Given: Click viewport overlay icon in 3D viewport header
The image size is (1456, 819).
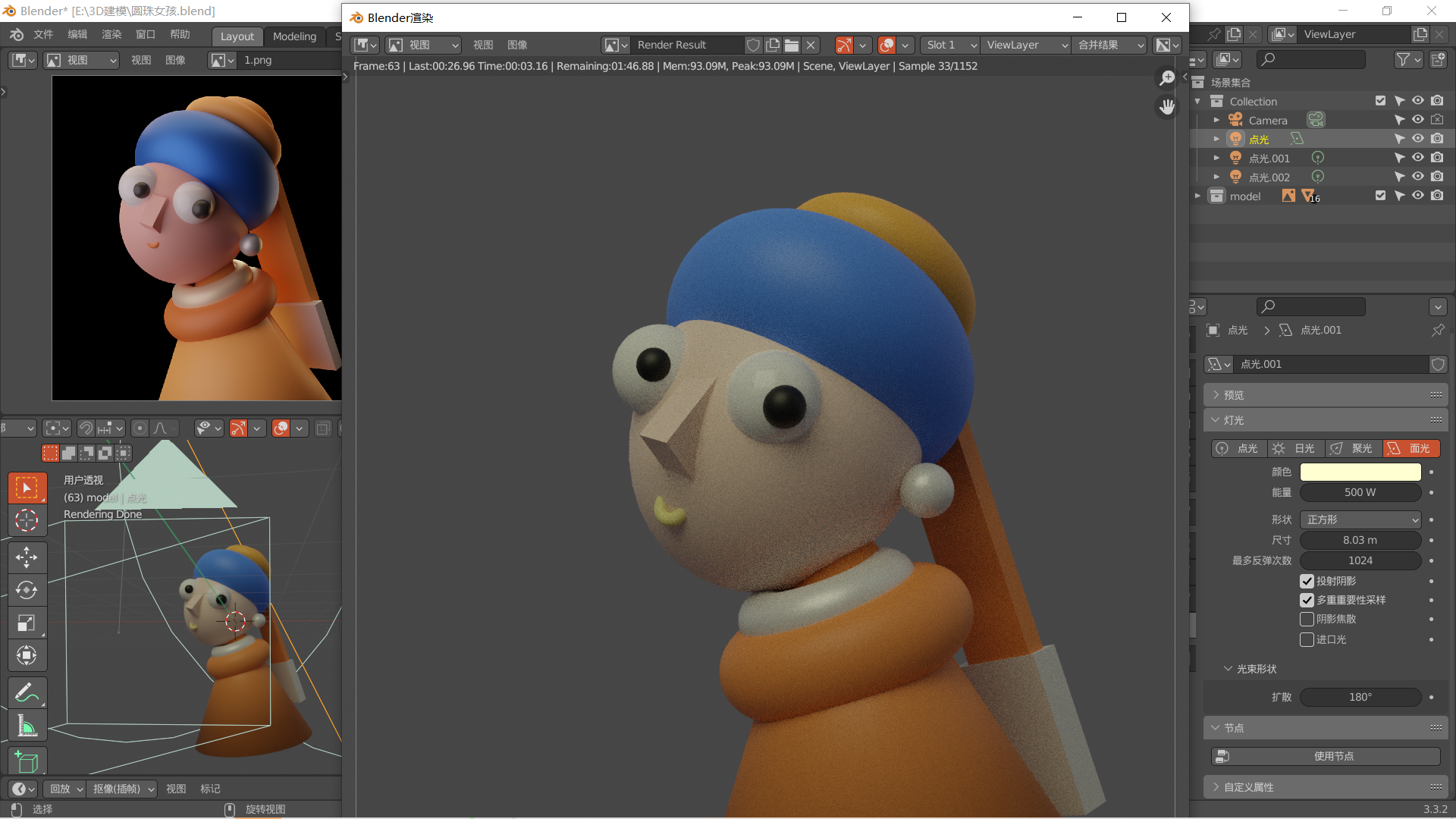Looking at the screenshot, I should click(x=281, y=428).
